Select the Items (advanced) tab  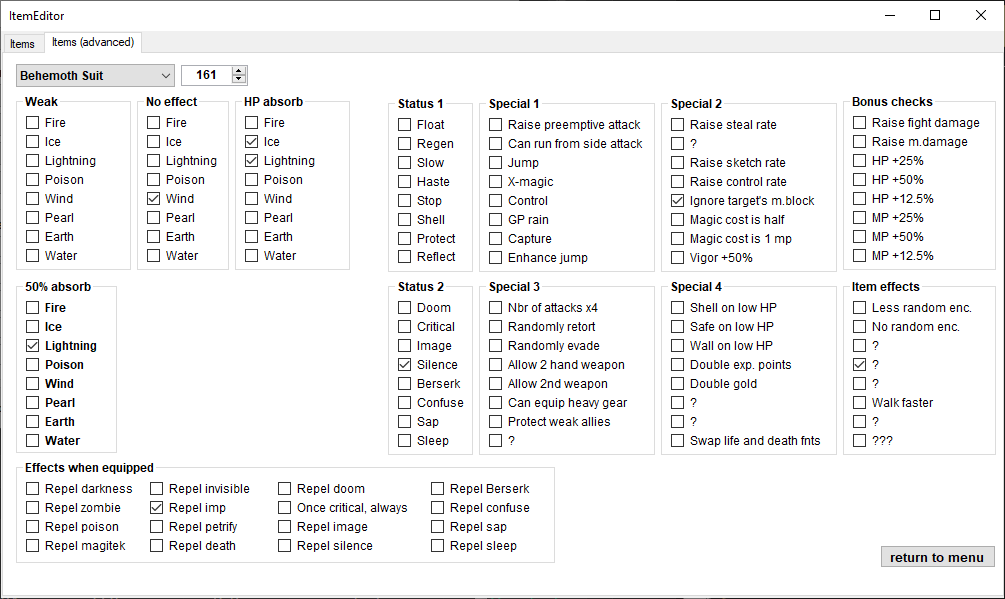93,42
